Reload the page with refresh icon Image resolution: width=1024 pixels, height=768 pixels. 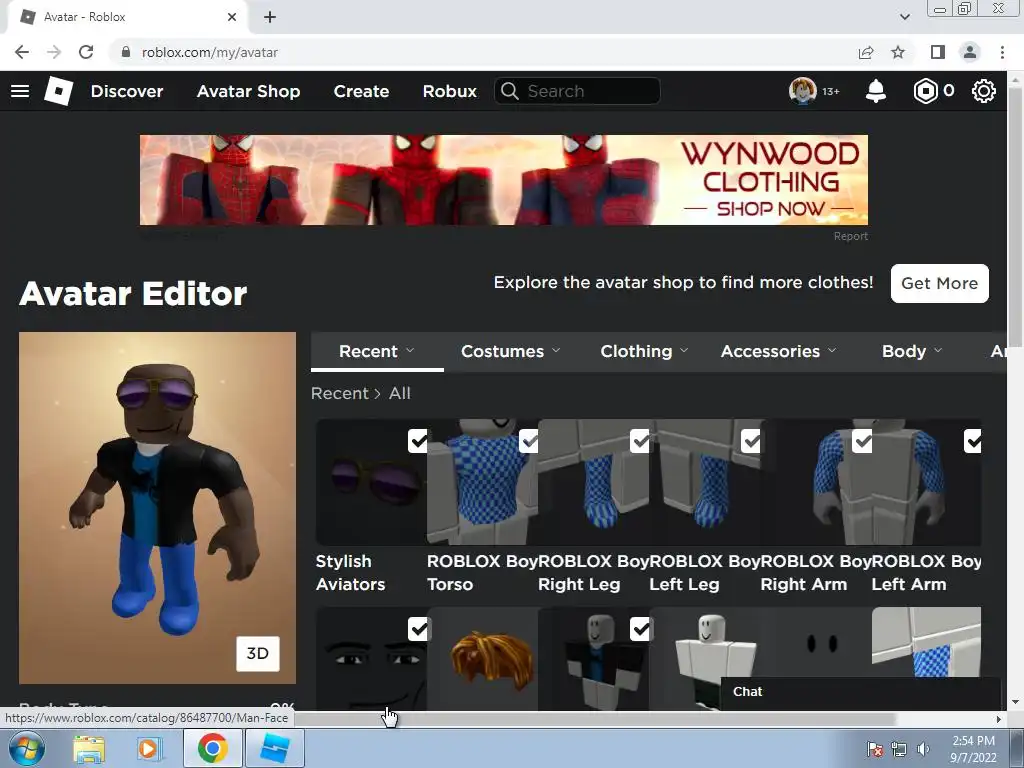point(86,52)
